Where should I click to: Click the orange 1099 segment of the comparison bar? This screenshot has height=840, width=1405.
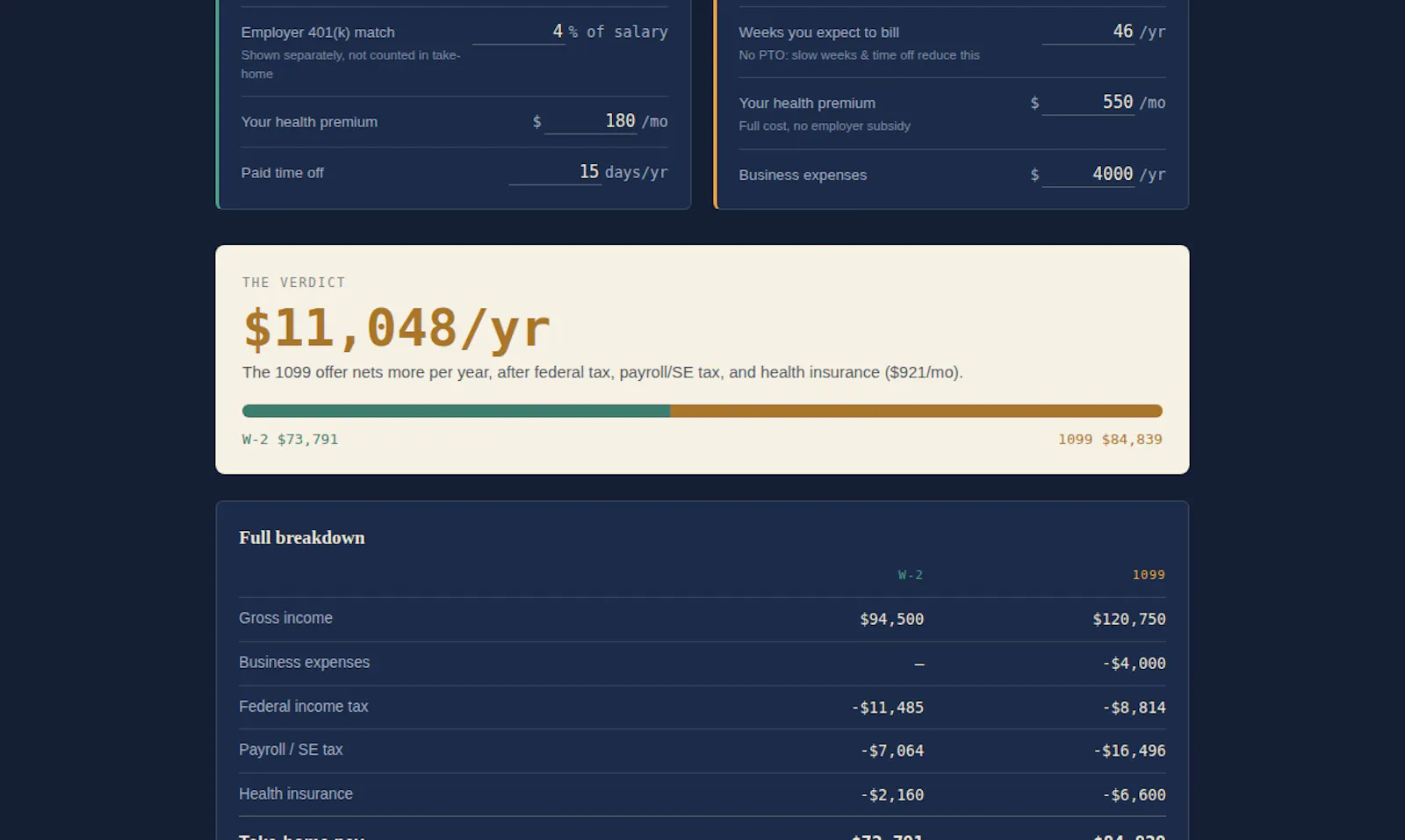916,411
